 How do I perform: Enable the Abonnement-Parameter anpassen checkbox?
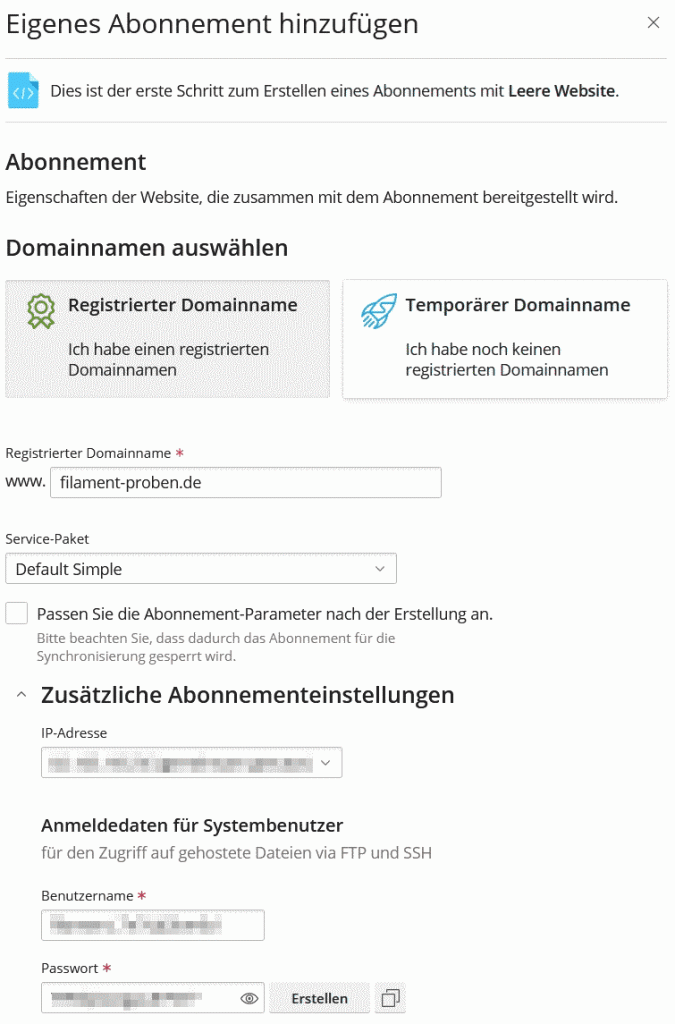coord(17,613)
